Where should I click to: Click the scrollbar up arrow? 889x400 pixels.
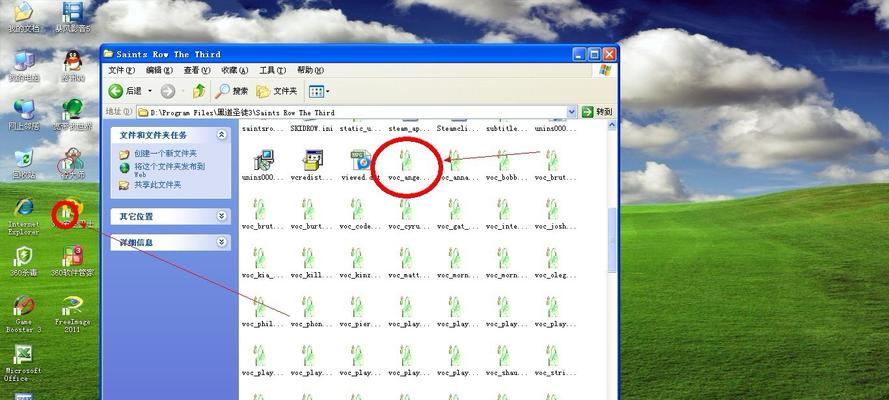click(x=612, y=123)
